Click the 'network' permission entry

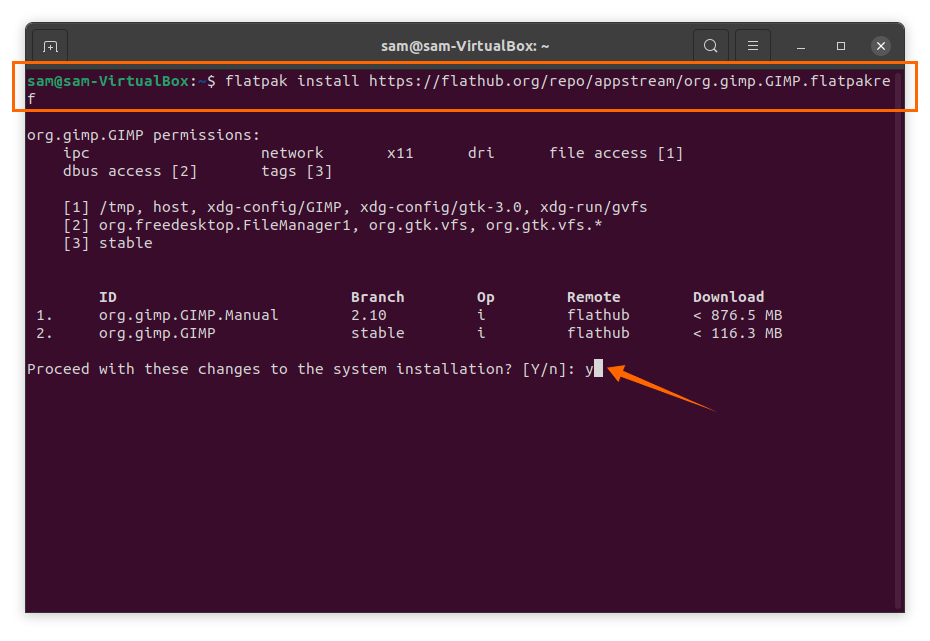(x=292, y=153)
